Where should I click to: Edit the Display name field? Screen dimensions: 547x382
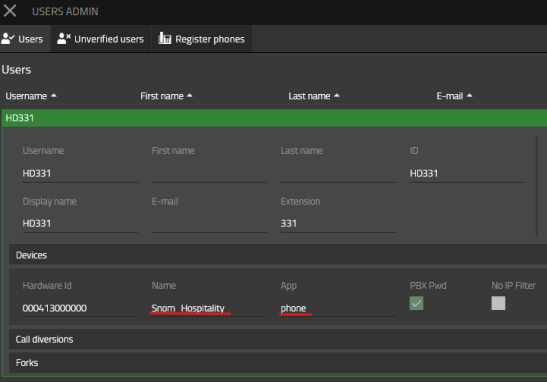80,224
